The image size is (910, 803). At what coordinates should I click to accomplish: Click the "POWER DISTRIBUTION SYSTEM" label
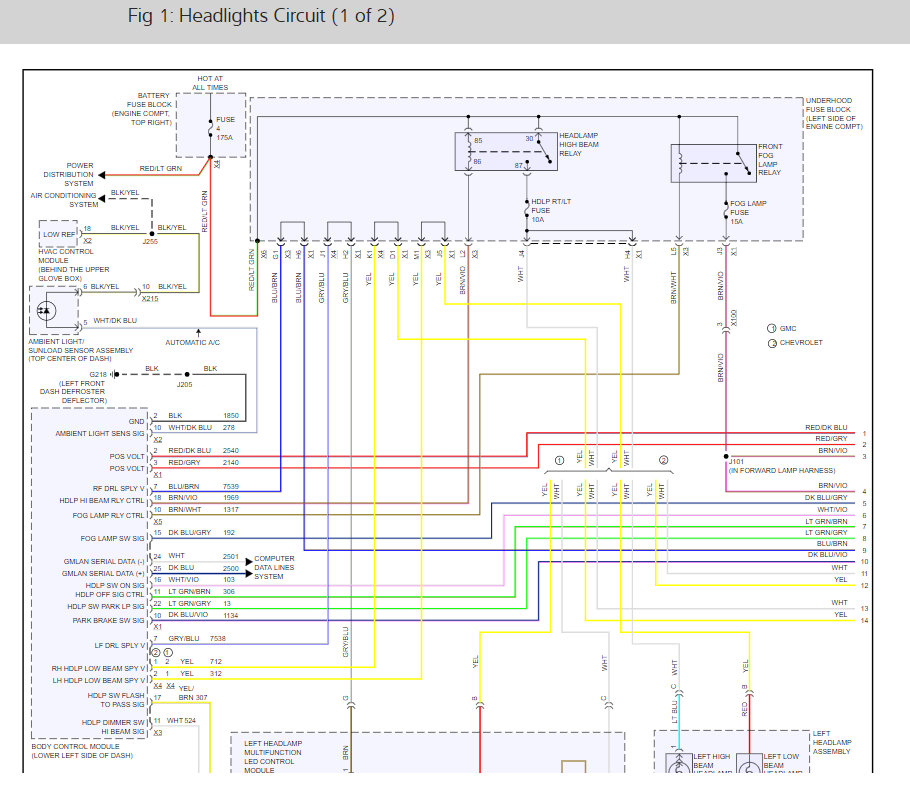pyautogui.click(x=68, y=174)
